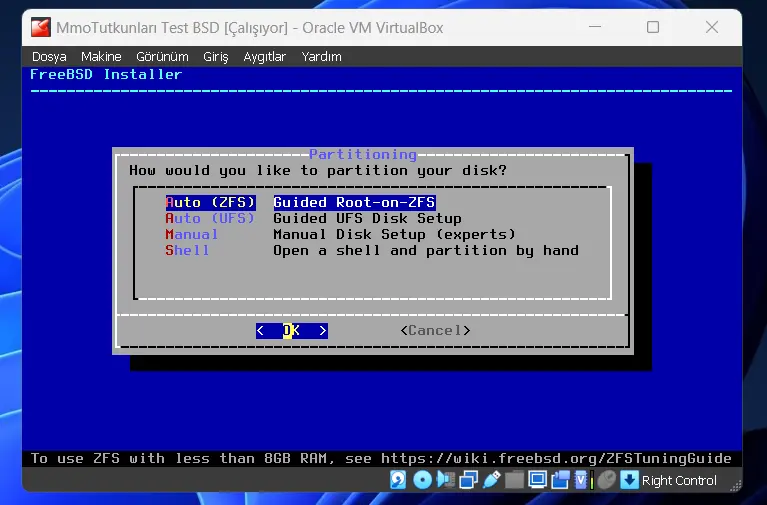Open the Aygıtlar menu
This screenshot has width=767, height=505.
coord(265,57)
